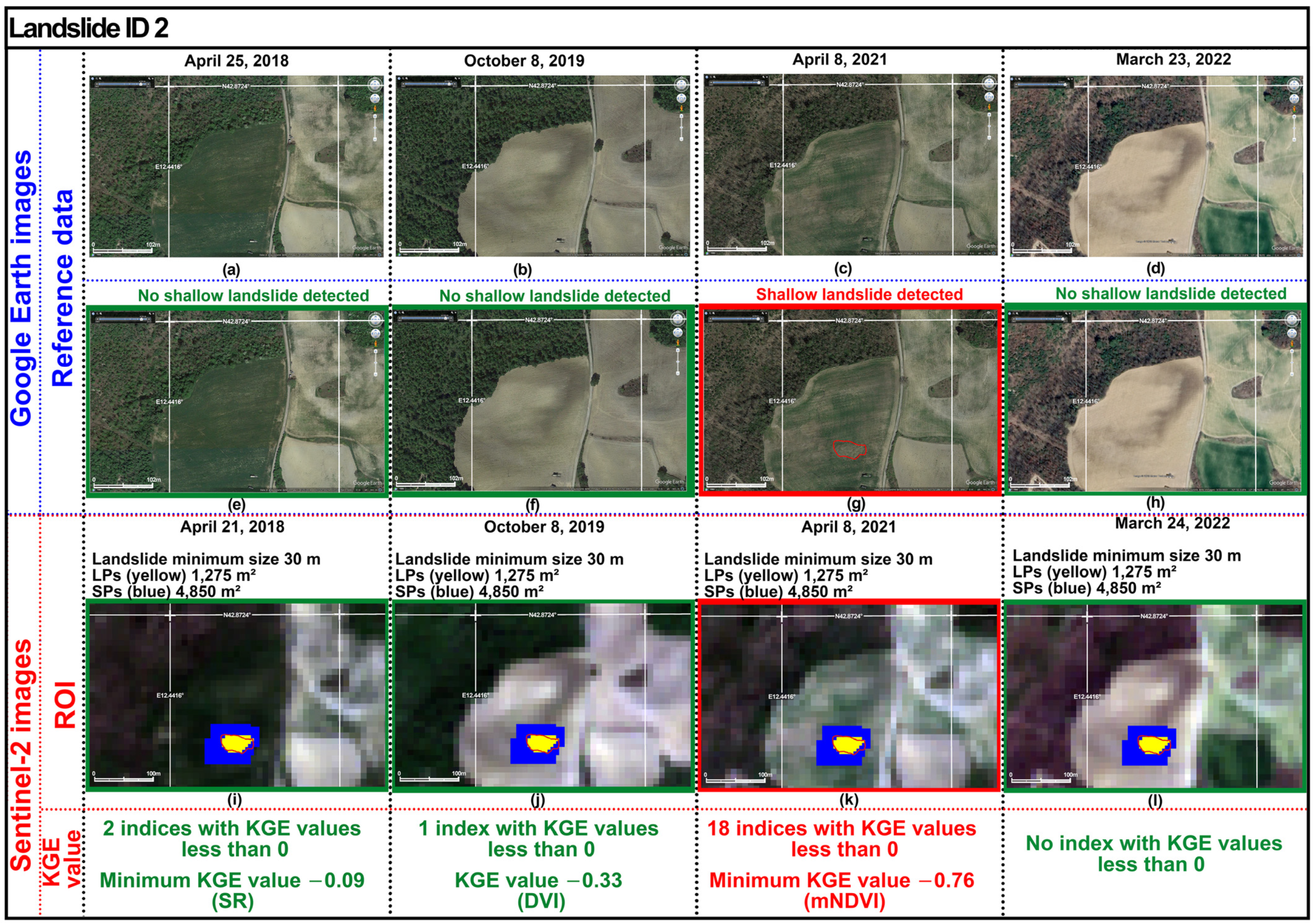
Task: Select the magnifier icon on panel (f)'s time slider
Action: (x=403, y=312)
